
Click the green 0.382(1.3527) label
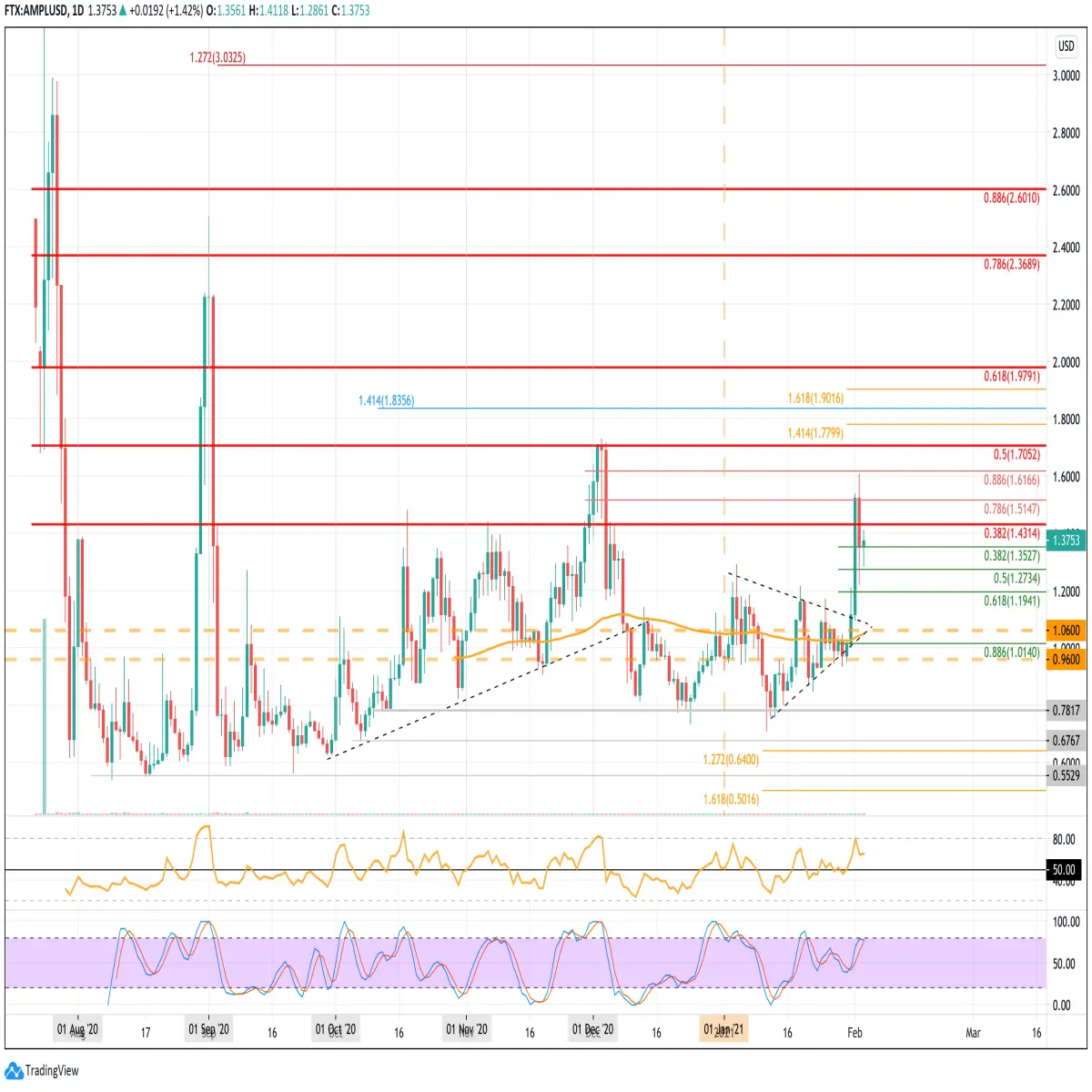[x=1011, y=555]
